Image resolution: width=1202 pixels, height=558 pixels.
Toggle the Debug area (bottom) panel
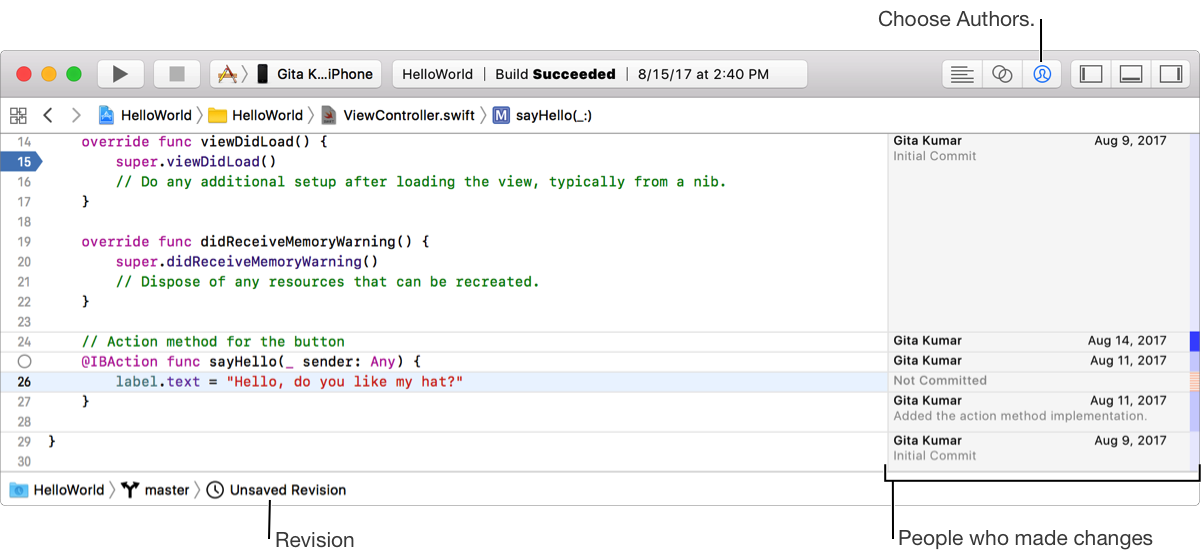point(1131,74)
